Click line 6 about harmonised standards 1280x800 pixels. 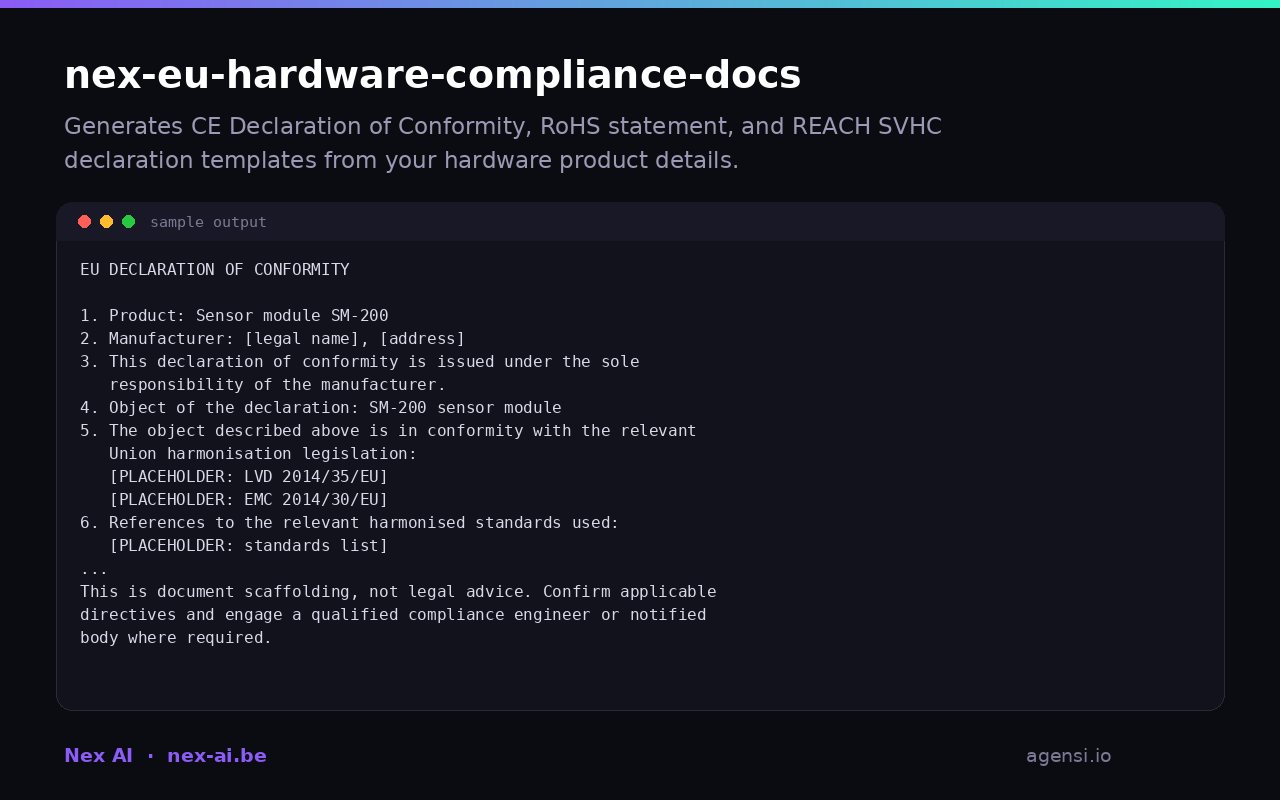coord(350,523)
